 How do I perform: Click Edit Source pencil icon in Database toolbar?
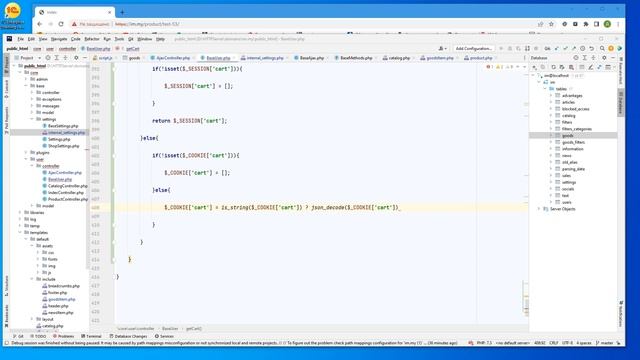pos(590,67)
